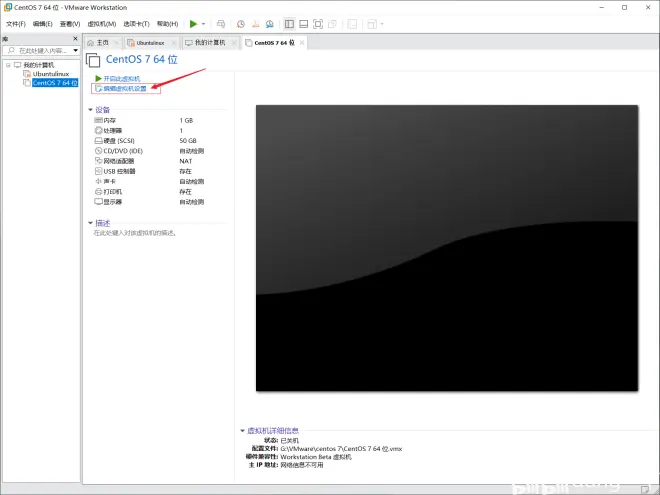Image resolution: width=660 pixels, height=495 pixels.
Task: Click the 1 GB memory value
Action: [186, 120]
